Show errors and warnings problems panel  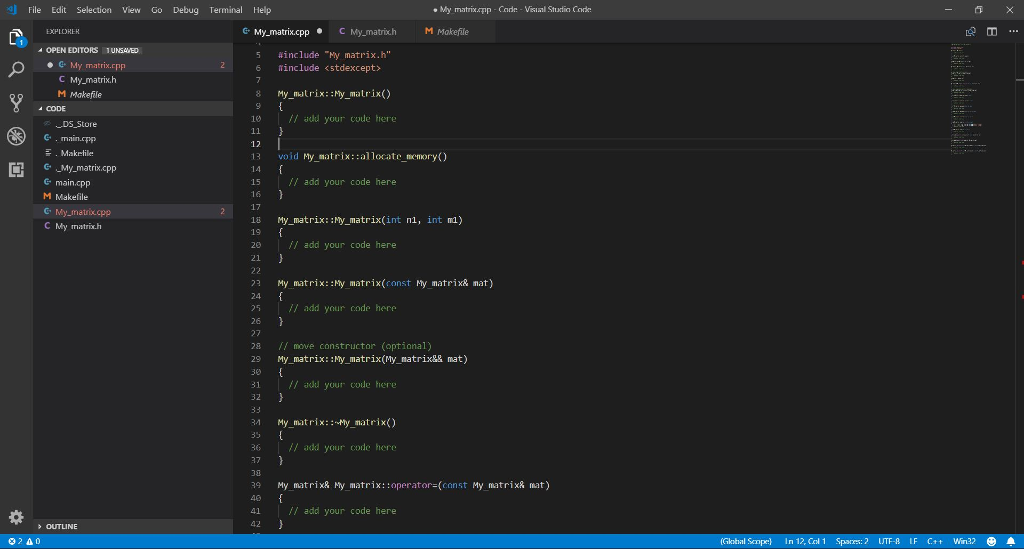(x=24, y=541)
